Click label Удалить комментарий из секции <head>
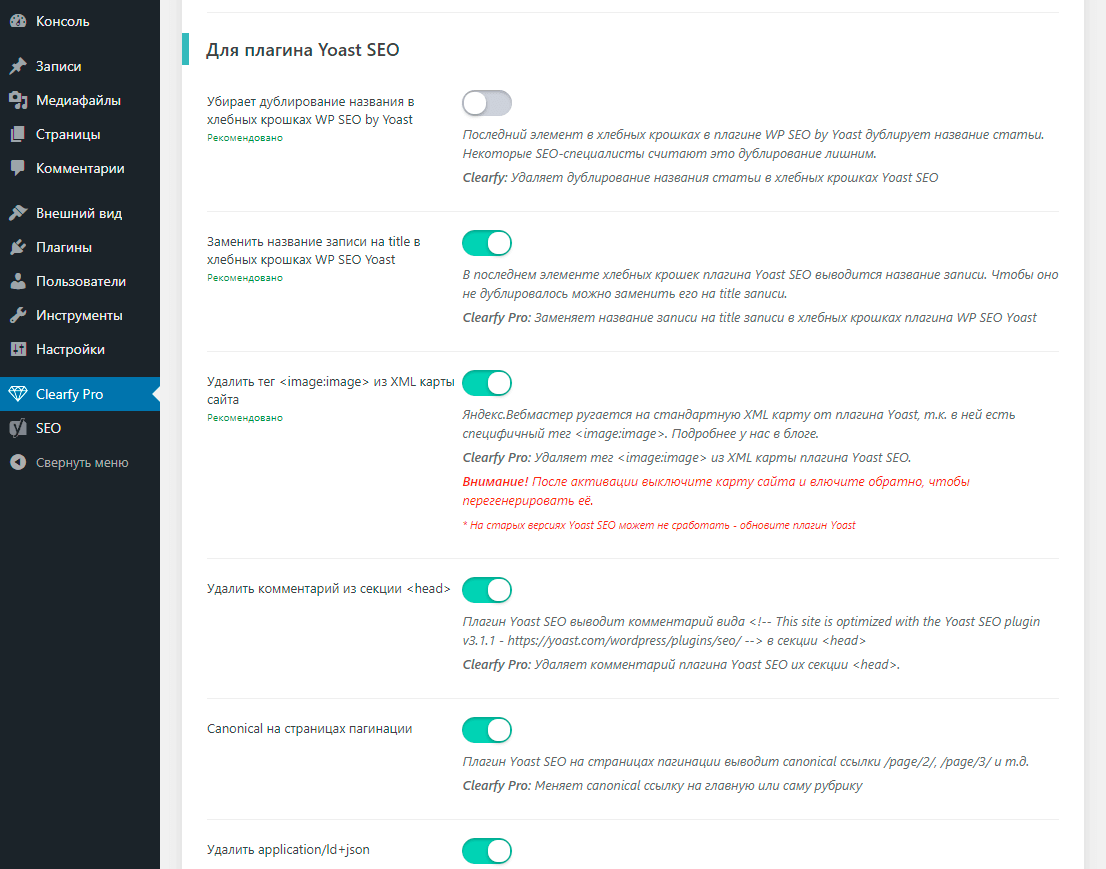 click(329, 588)
